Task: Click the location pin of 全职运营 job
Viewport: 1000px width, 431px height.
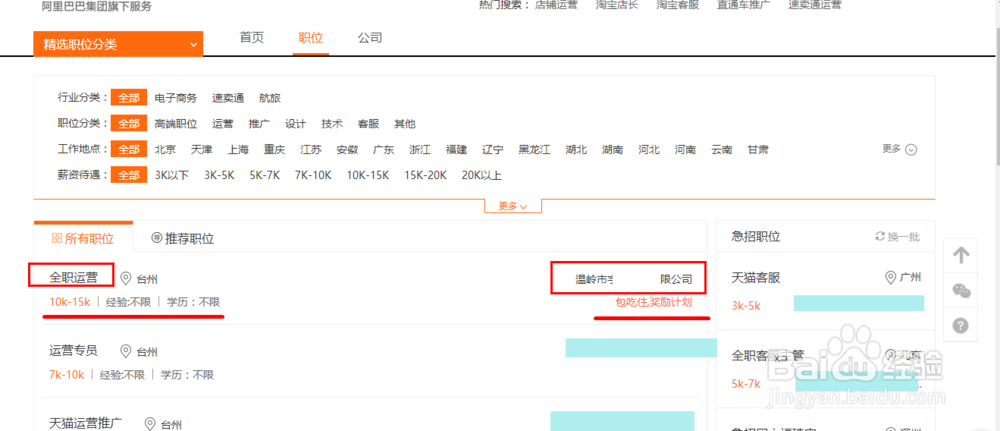Action: (126, 279)
